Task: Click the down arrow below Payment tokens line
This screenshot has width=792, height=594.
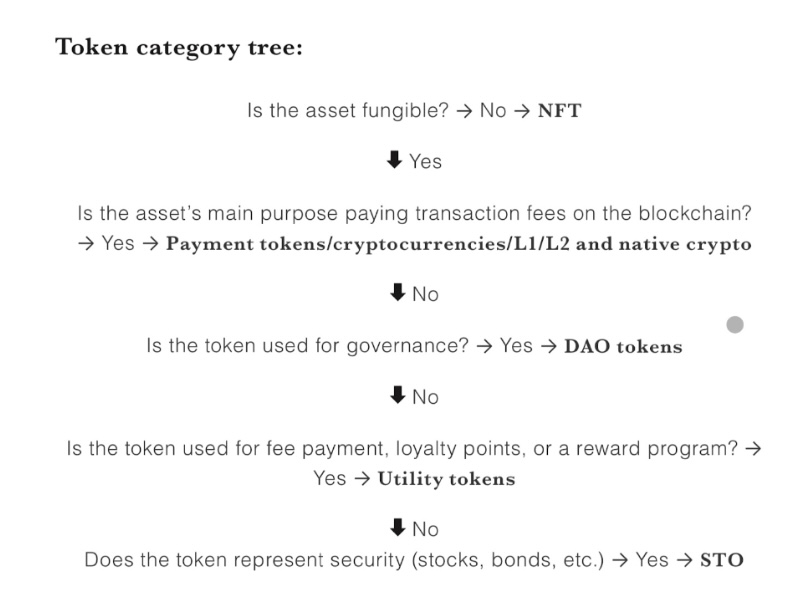Action: (398, 293)
